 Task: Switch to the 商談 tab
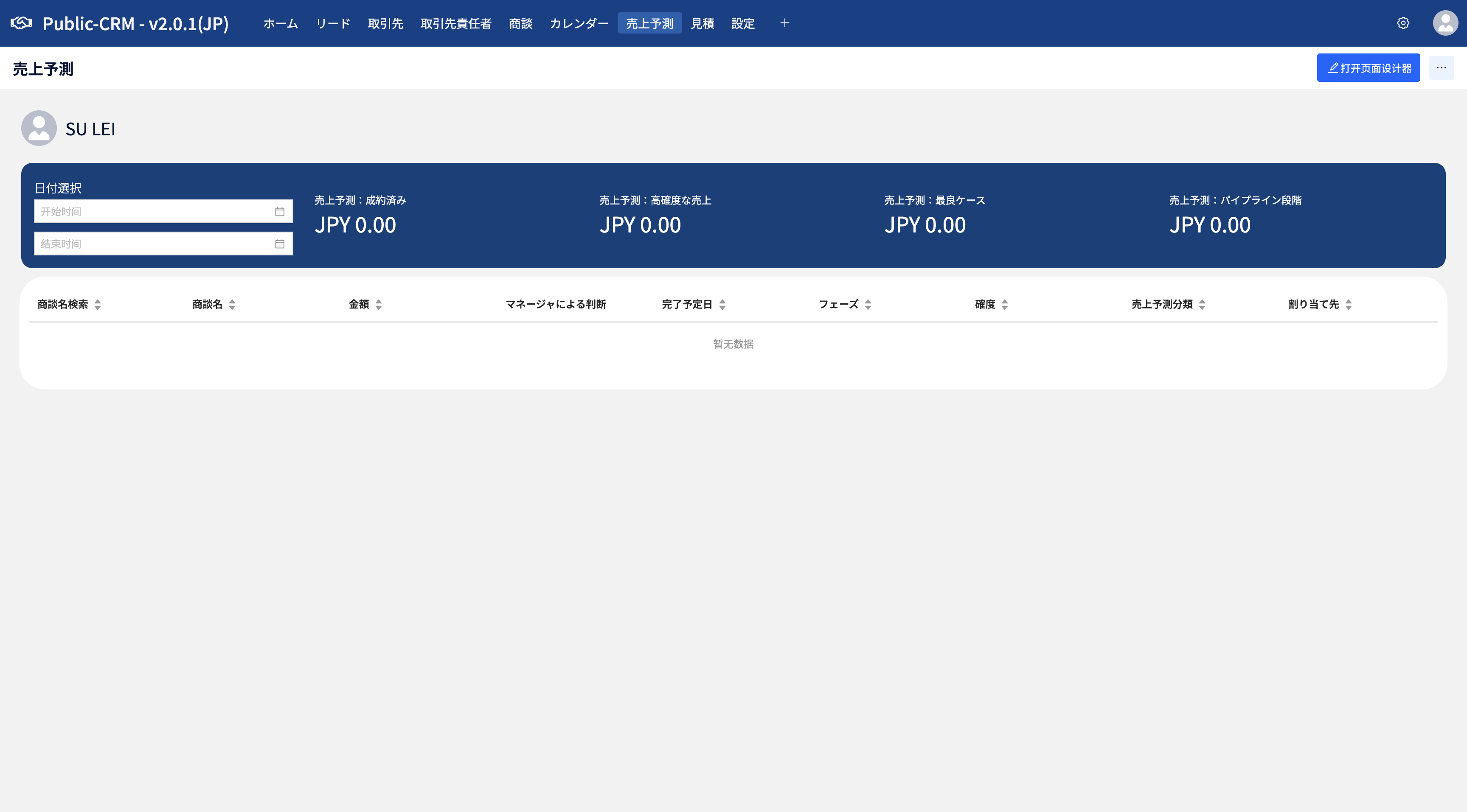520,23
